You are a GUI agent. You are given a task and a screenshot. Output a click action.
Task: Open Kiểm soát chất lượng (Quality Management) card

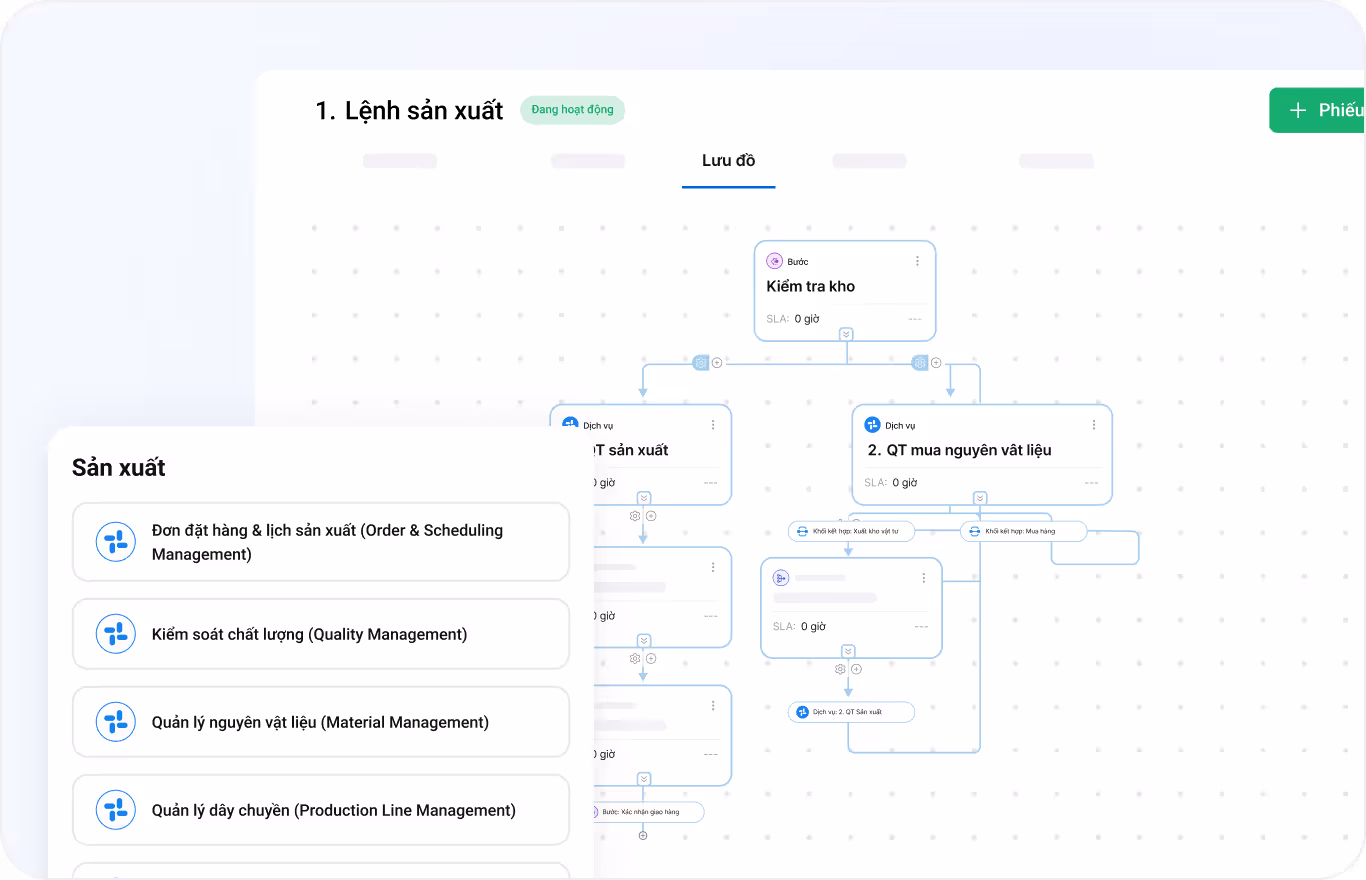321,634
